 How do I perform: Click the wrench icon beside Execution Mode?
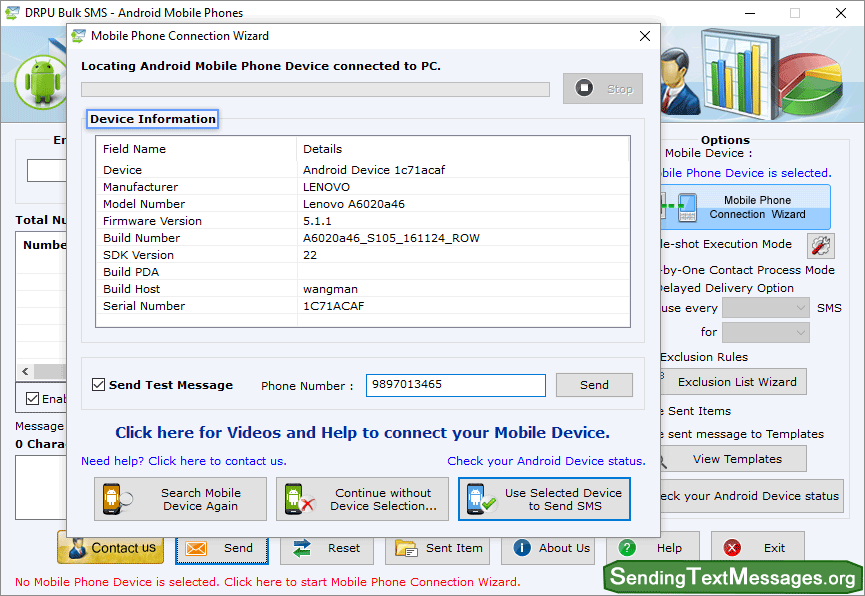click(x=820, y=246)
